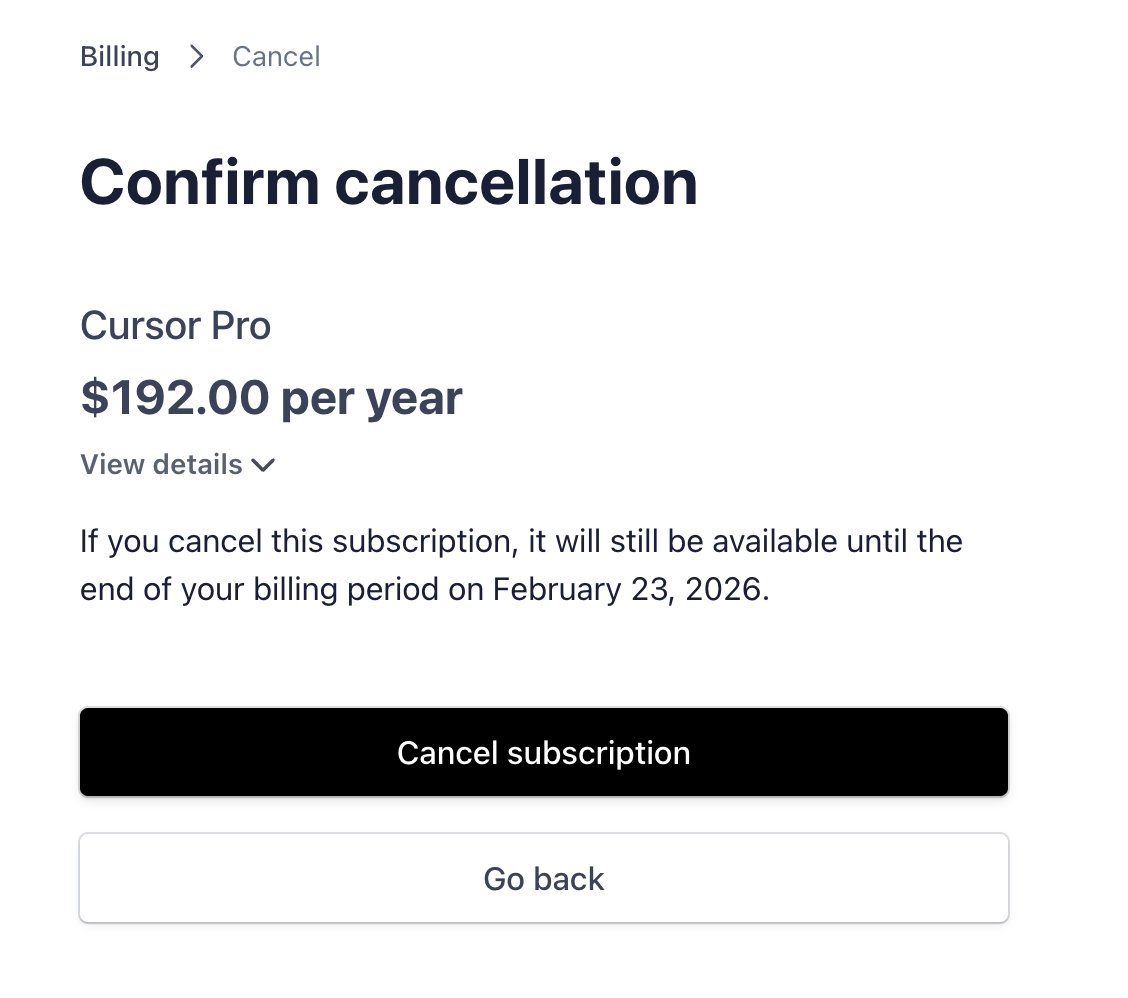Expand the View details section
Image resolution: width=1128 pixels, height=998 pixels.
162,465
